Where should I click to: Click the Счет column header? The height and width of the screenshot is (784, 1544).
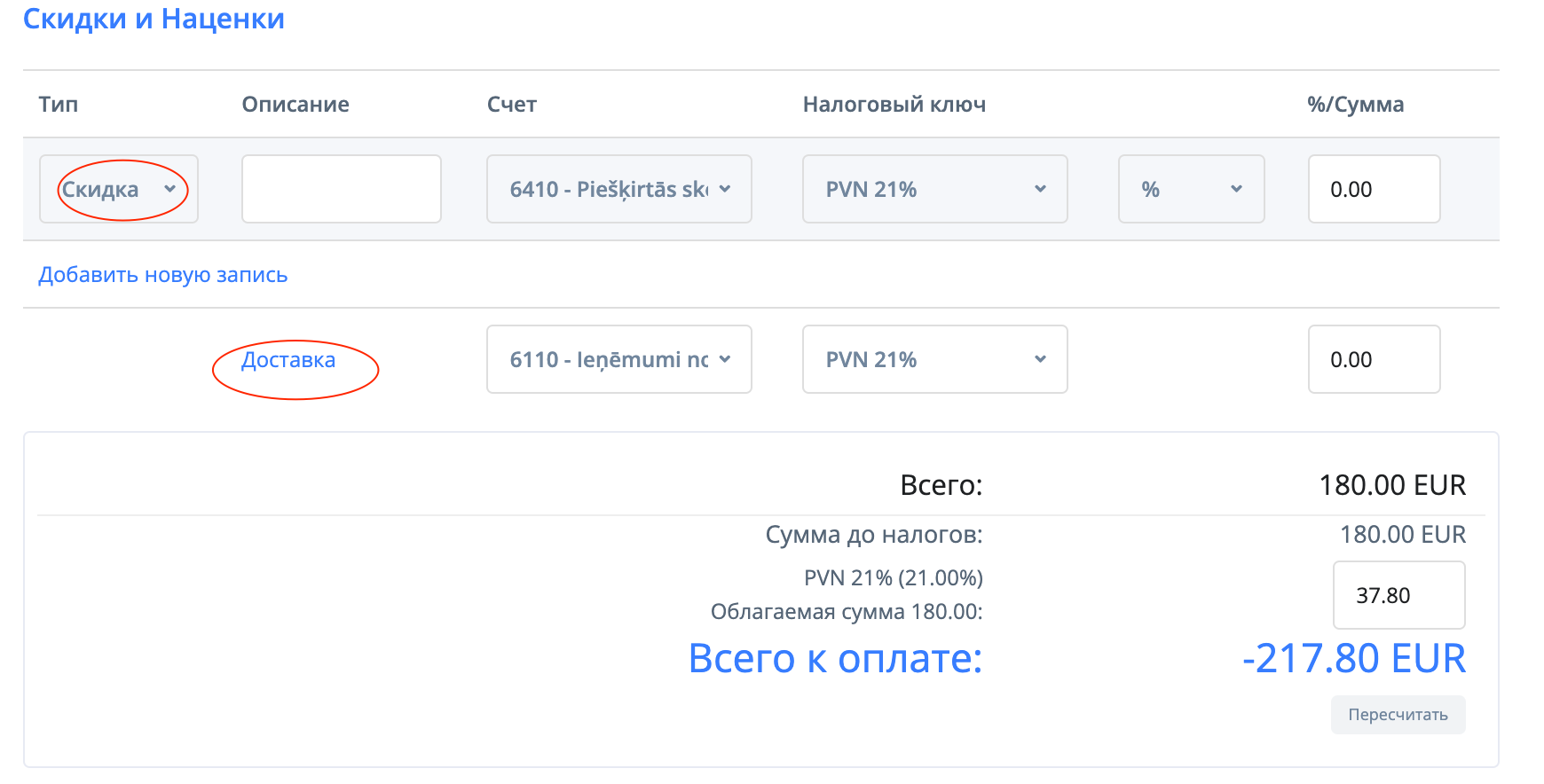tap(512, 105)
